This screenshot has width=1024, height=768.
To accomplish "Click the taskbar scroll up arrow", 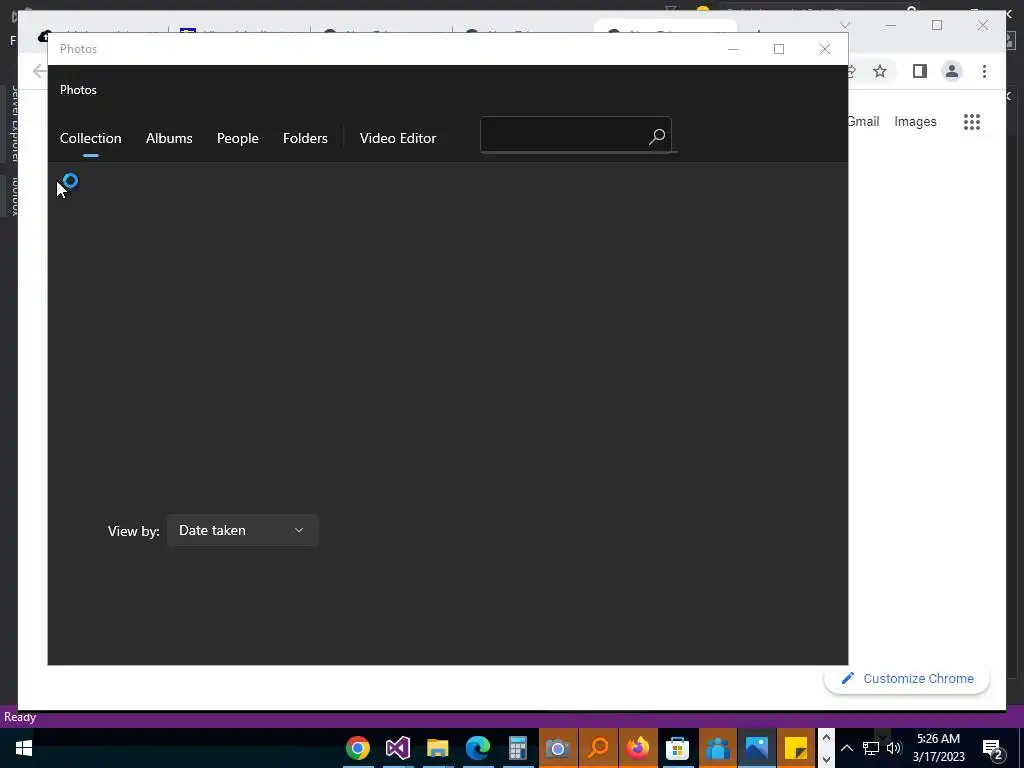I will click(x=826, y=737).
